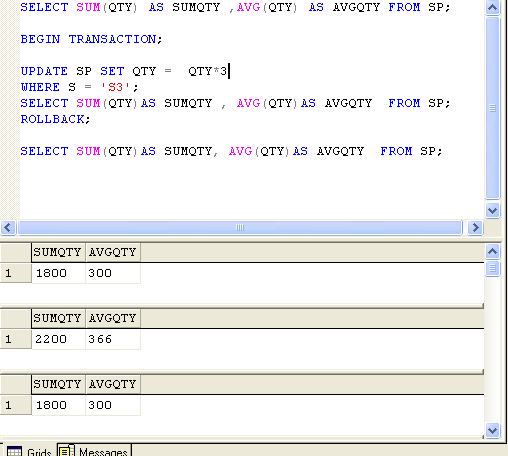Select AVGQTY header in third result grid
This screenshot has height=456, width=508.
[x=113, y=384]
